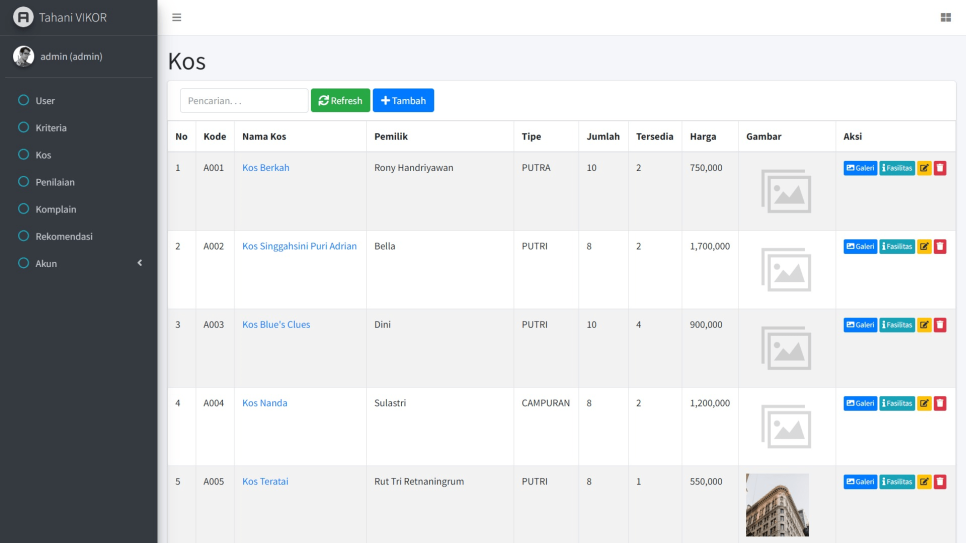Select Rekomendasi in the sidebar

(x=63, y=237)
